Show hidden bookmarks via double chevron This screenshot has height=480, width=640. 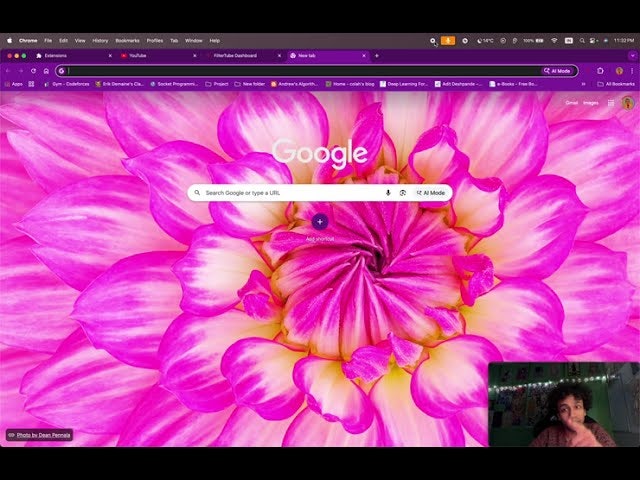pos(584,84)
